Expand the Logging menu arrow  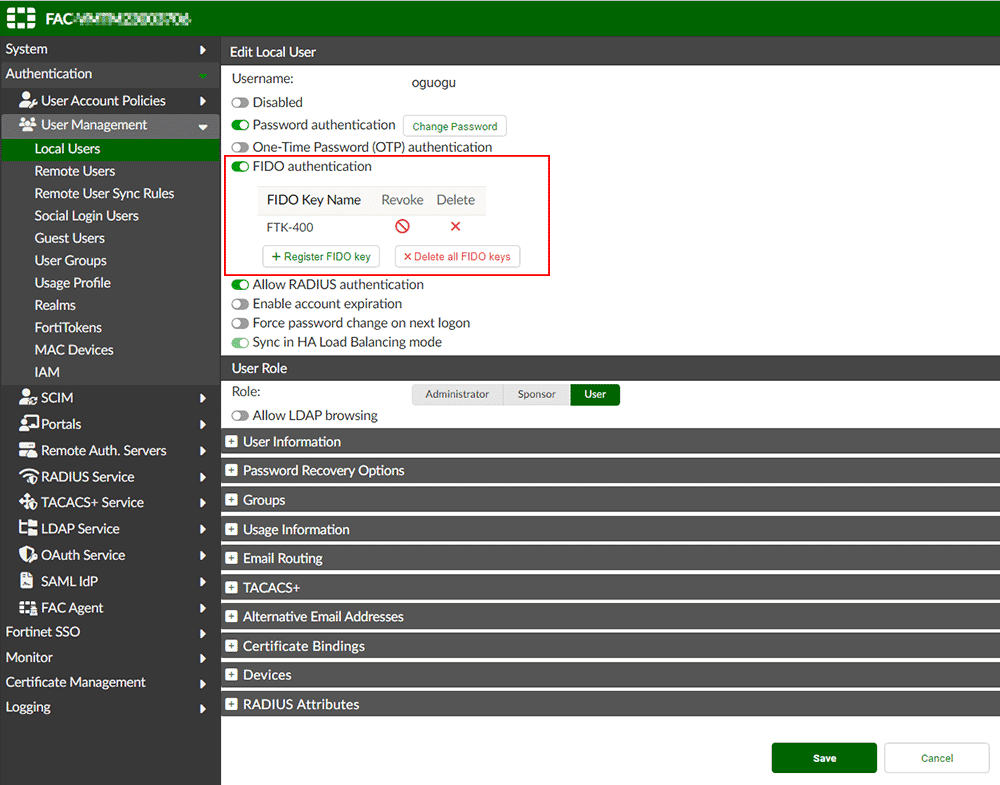(202, 708)
